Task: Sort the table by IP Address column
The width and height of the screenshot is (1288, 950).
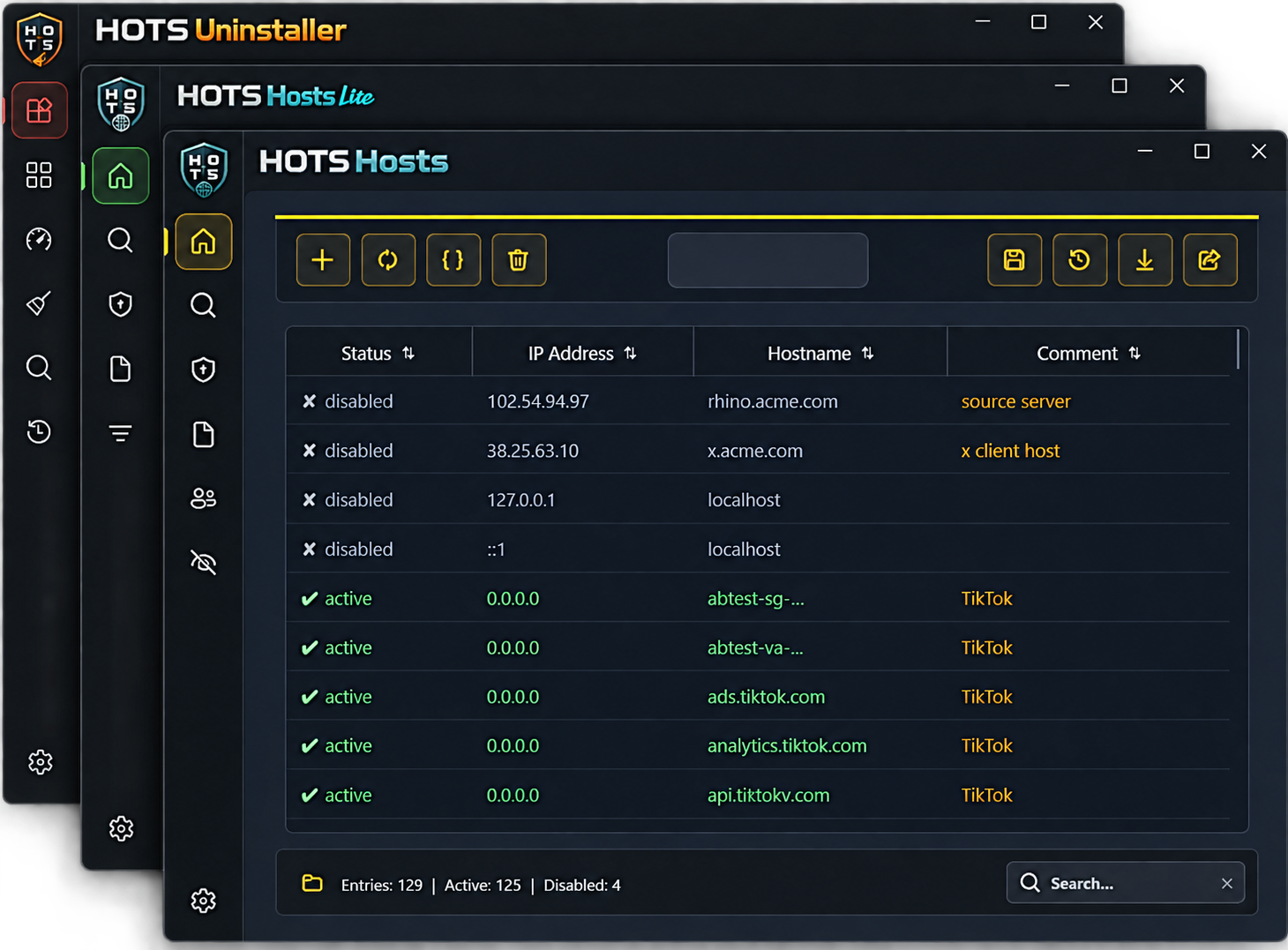Action: click(x=582, y=354)
